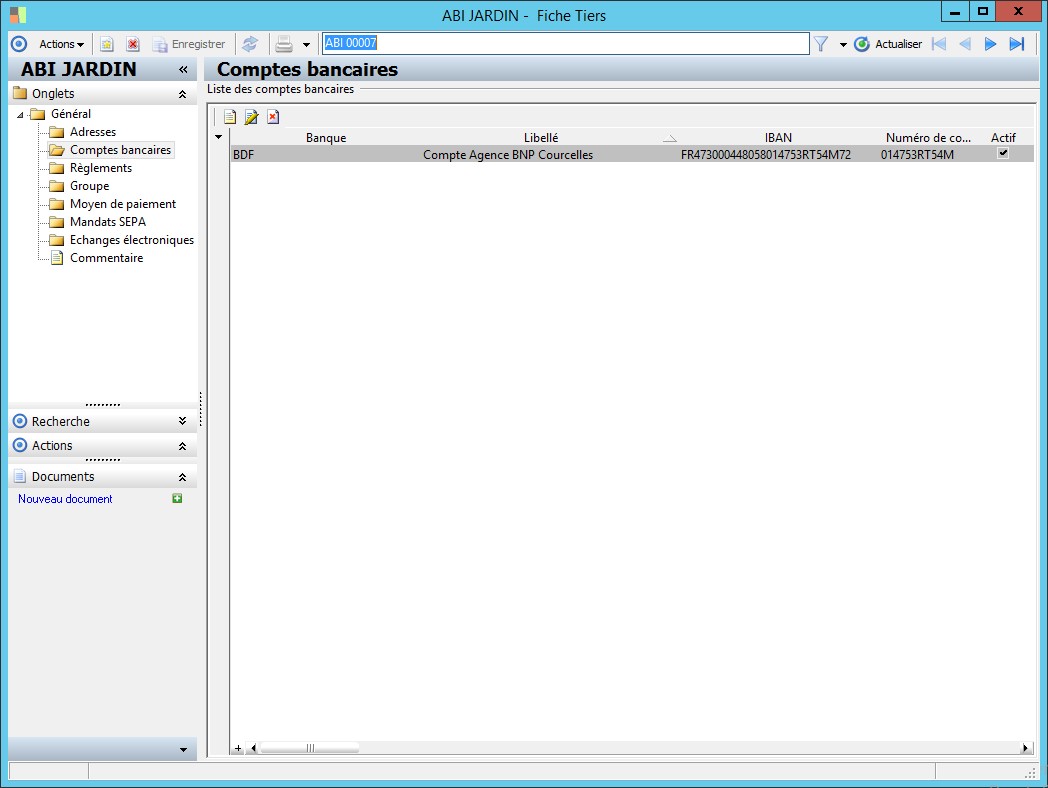This screenshot has width=1048, height=788.
Task: Click the delete record toolbar icon
Action: pos(133,44)
